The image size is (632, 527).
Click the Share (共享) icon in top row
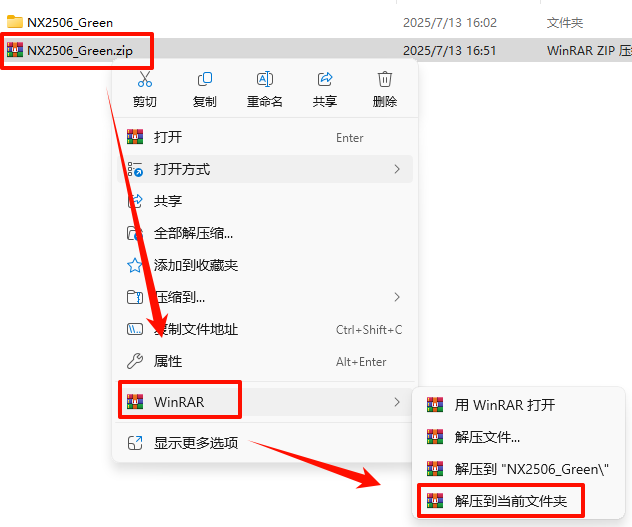pos(325,79)
